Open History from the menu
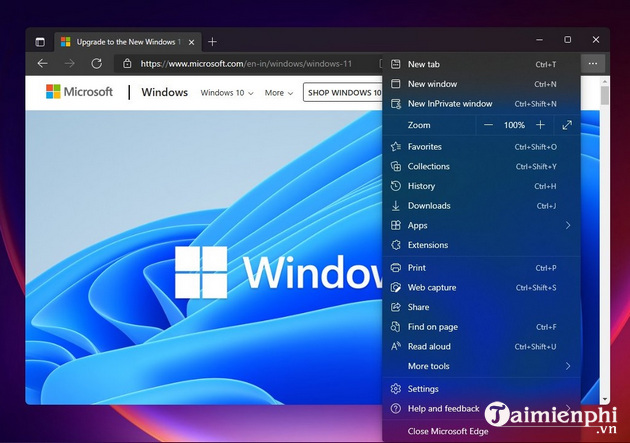Viewport: 630px width, 443px height. click(x=481, y=186)
